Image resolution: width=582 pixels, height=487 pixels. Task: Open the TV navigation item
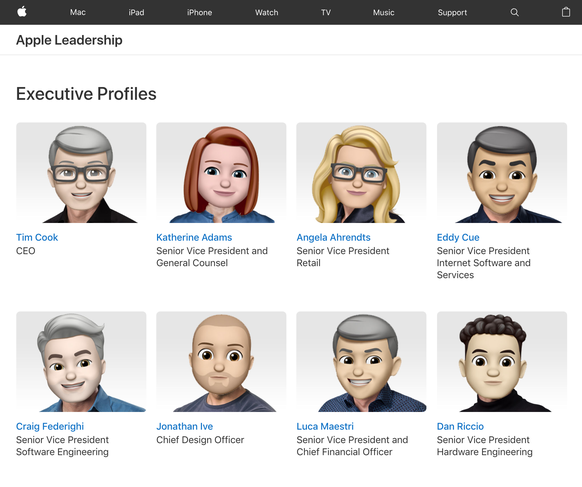pyautogui.click(x=326, y=12)
